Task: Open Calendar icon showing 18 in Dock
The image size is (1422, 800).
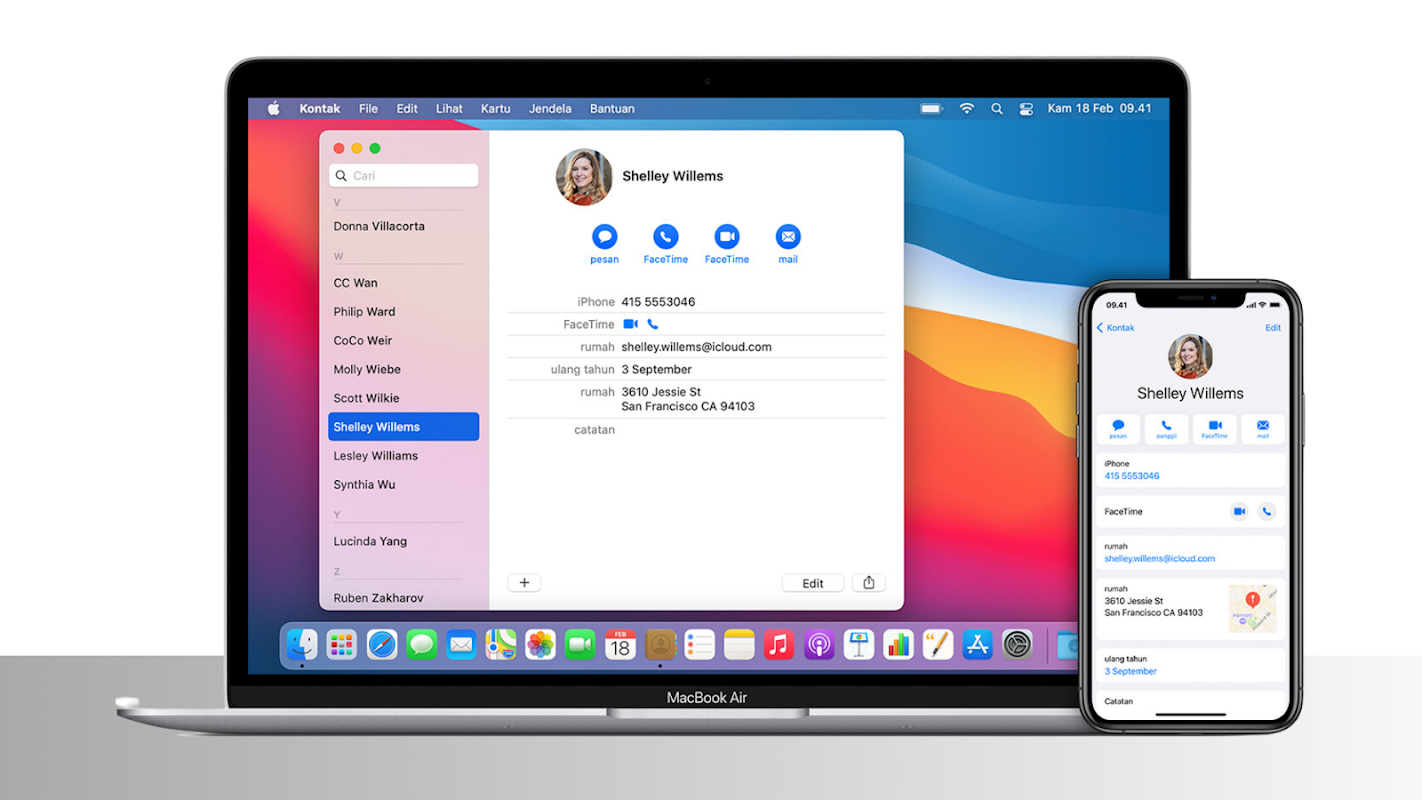Action: click(x=620, y=644)
